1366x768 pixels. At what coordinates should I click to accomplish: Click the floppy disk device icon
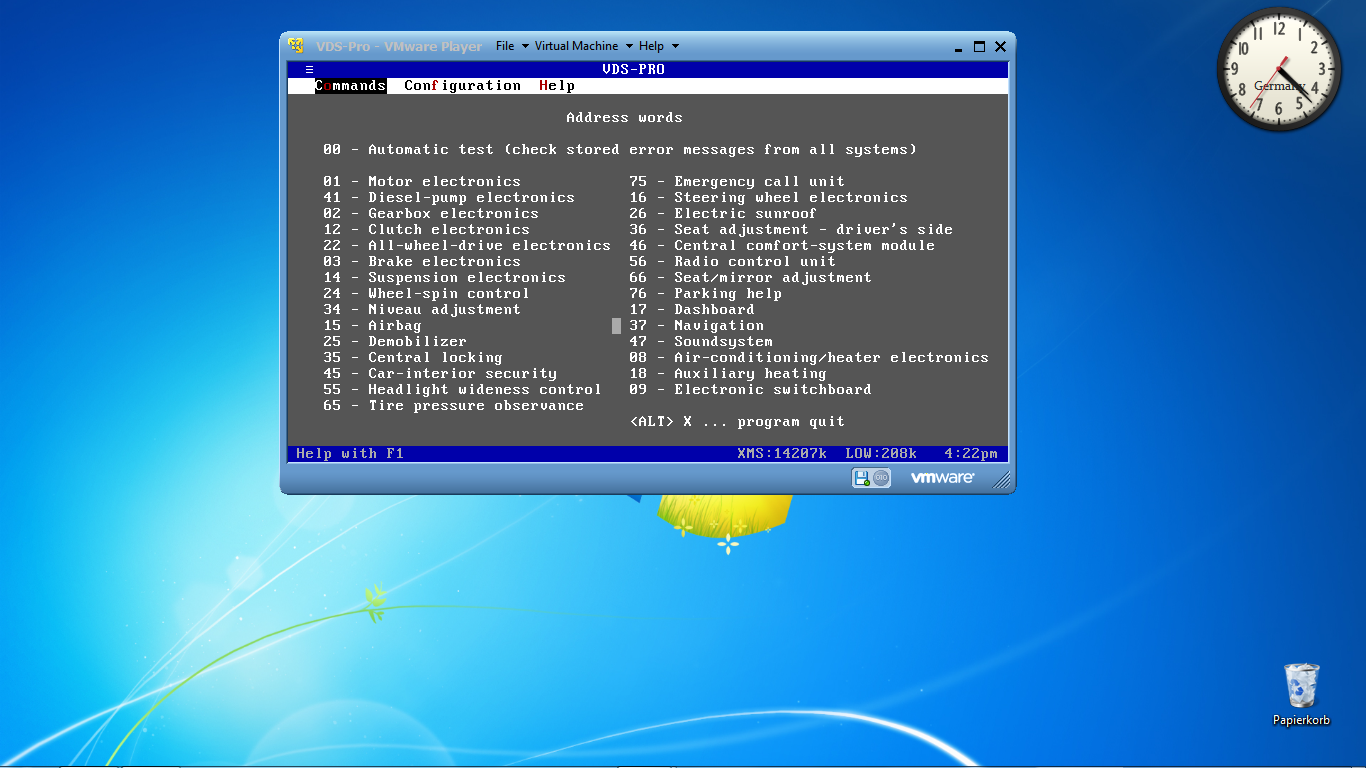pyautogui.click(x=862, y=478)
